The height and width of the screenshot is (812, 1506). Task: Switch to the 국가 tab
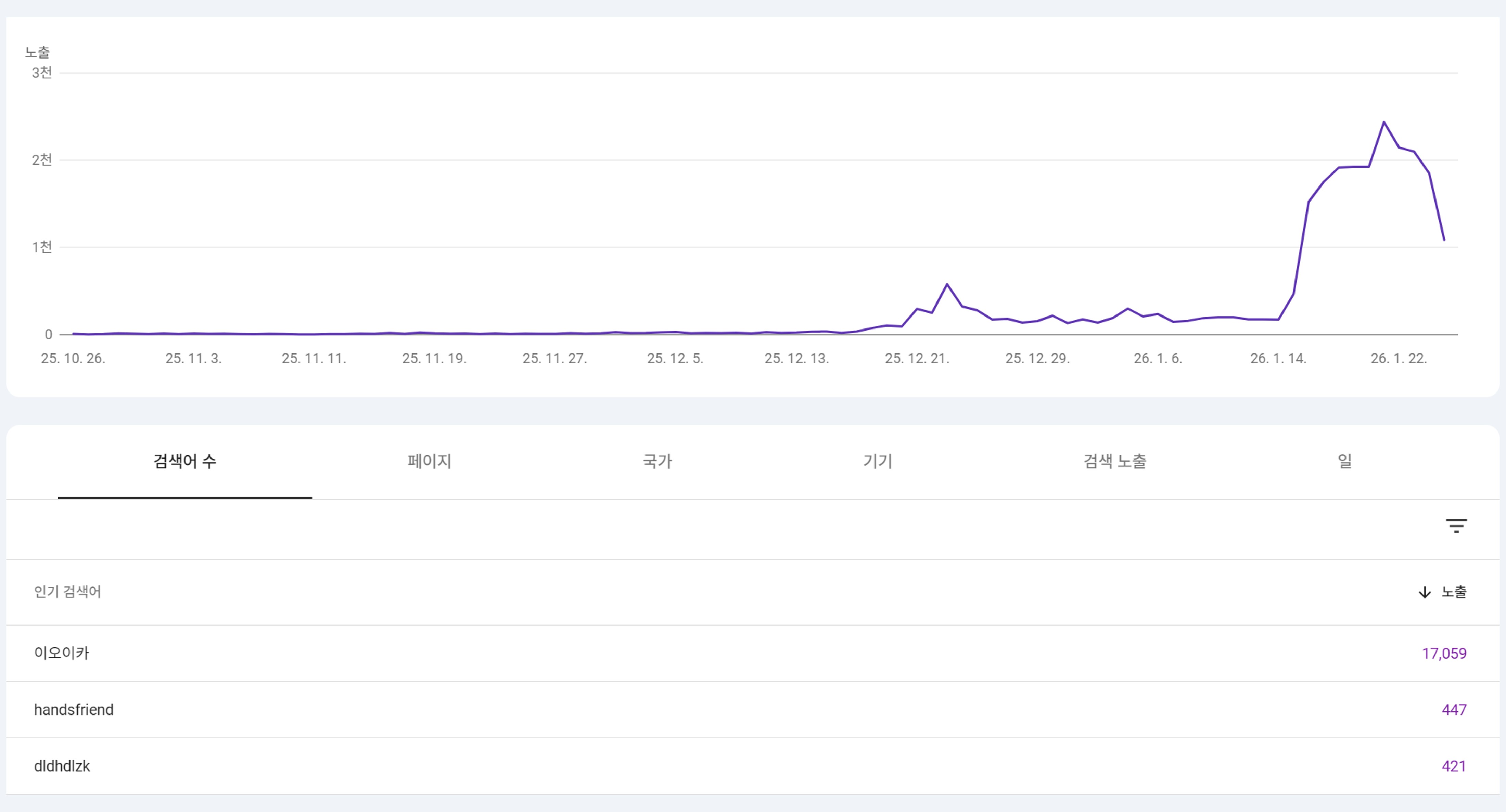tap(657, 461)
